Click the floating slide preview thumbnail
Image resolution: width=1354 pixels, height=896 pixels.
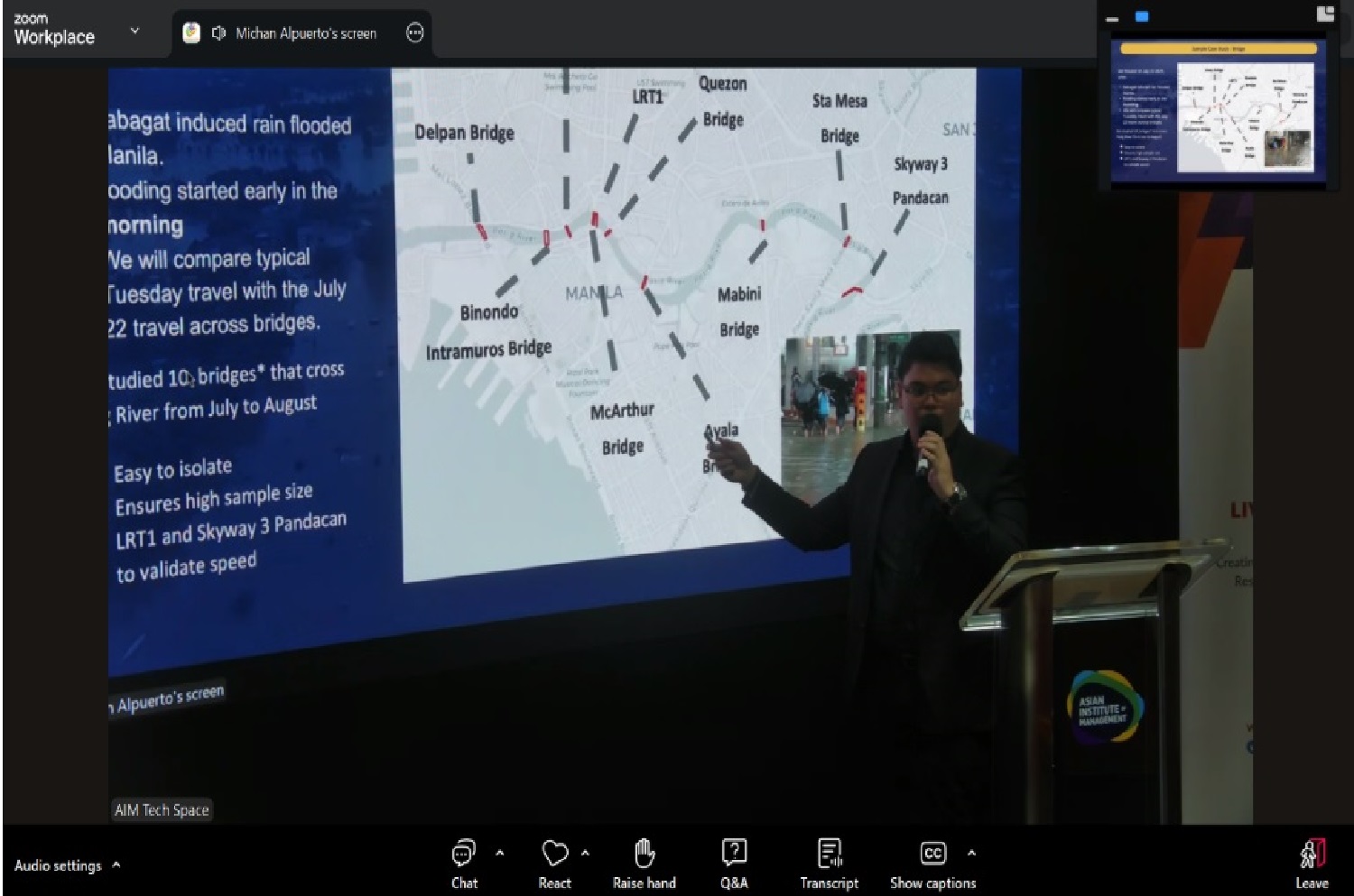(1216, 106)
